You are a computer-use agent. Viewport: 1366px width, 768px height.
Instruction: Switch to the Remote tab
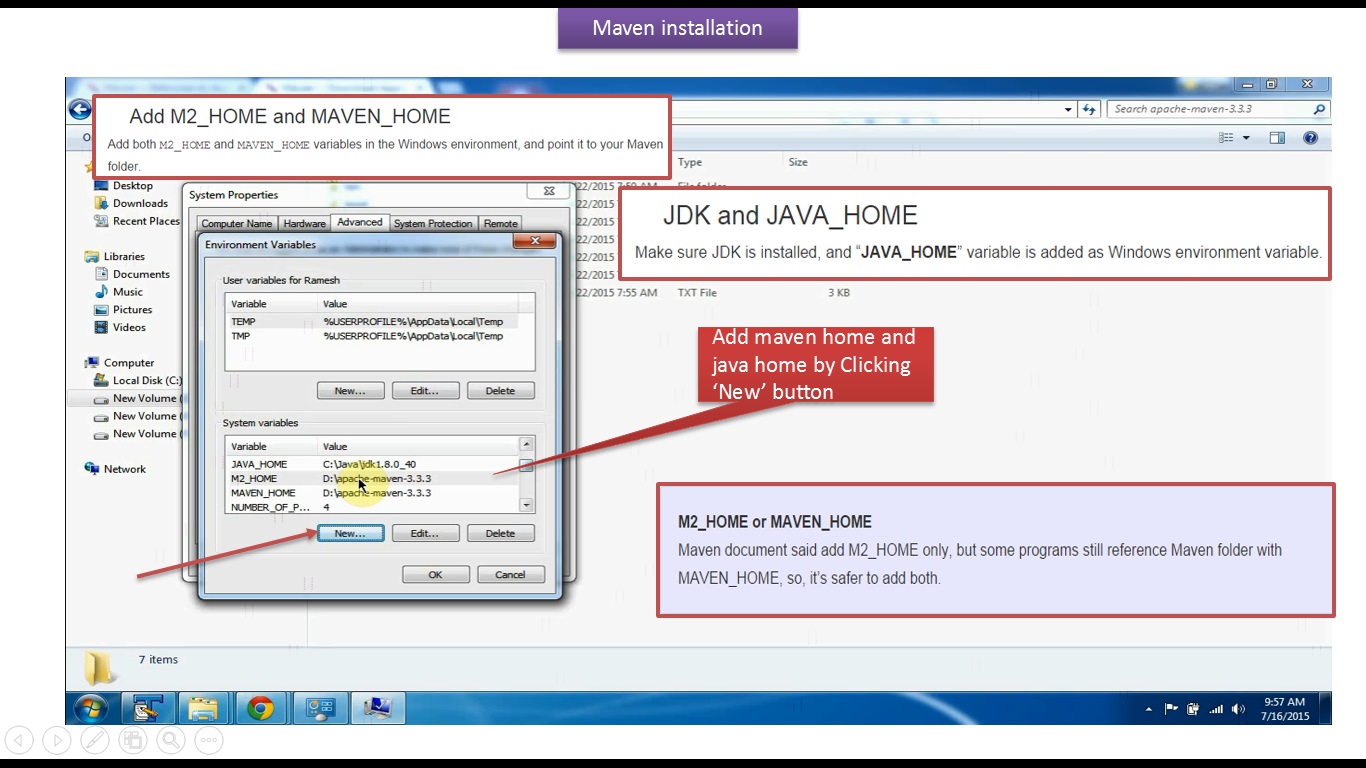(x=501, y=224)
